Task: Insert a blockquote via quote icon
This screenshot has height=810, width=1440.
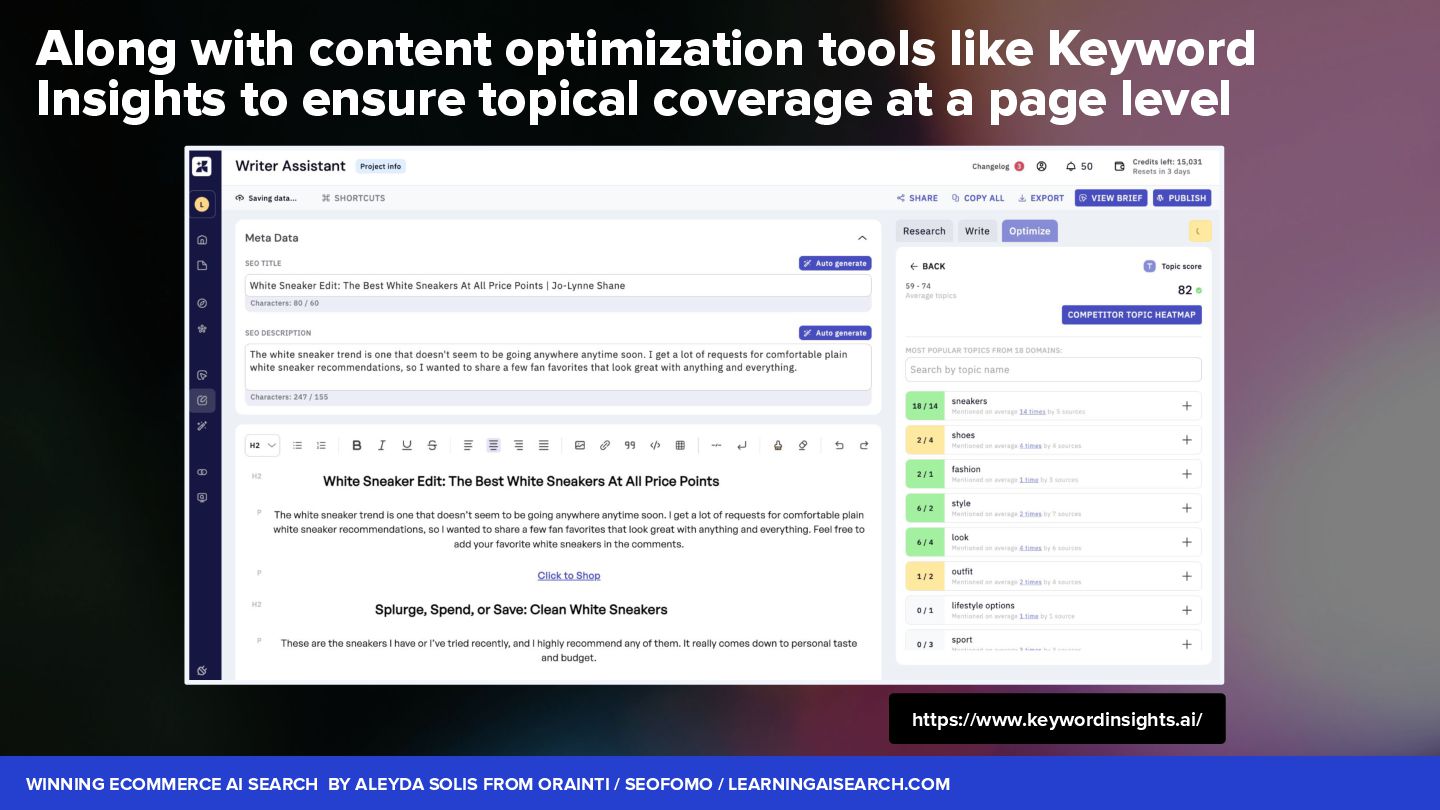Action: pyautogui.click(x=630, y=445)
